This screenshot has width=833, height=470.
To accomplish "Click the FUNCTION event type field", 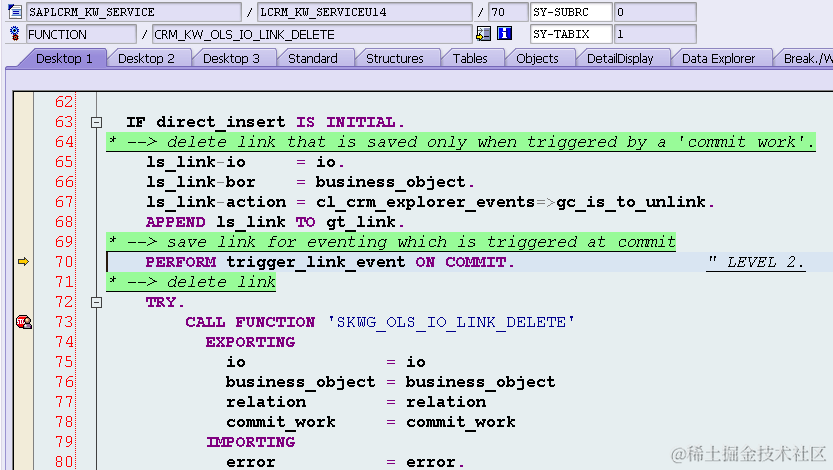I will click(x=81, y=35).
